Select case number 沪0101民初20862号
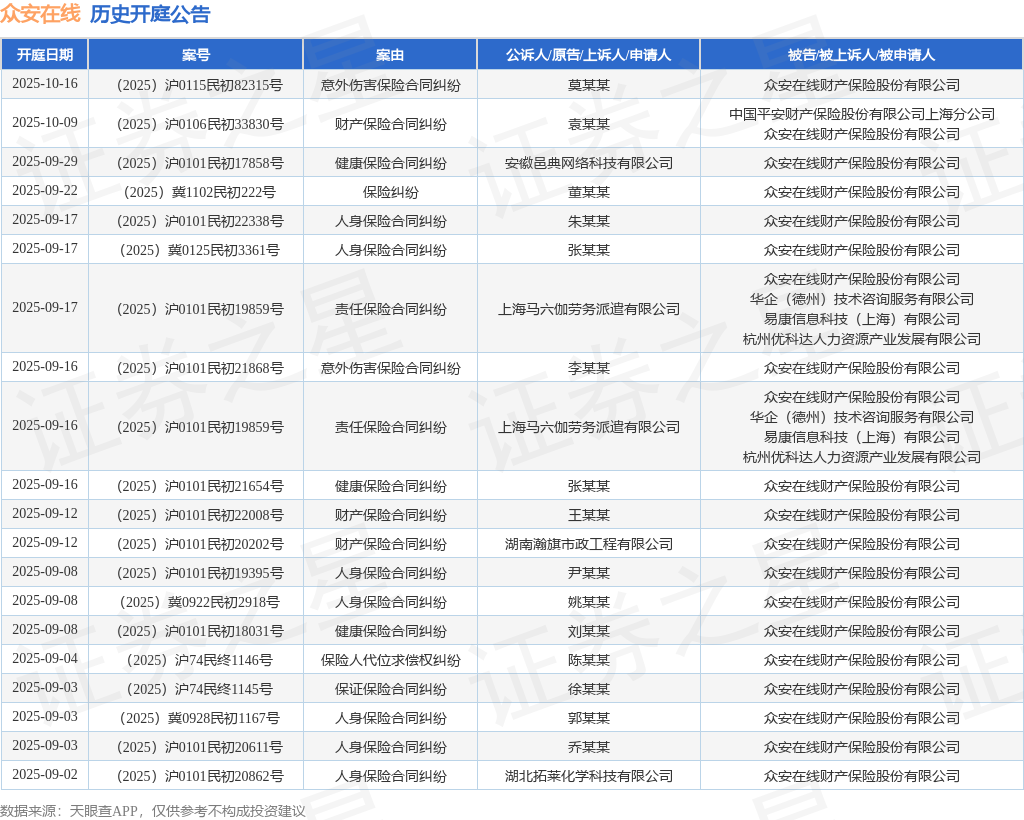 point(199,776)
